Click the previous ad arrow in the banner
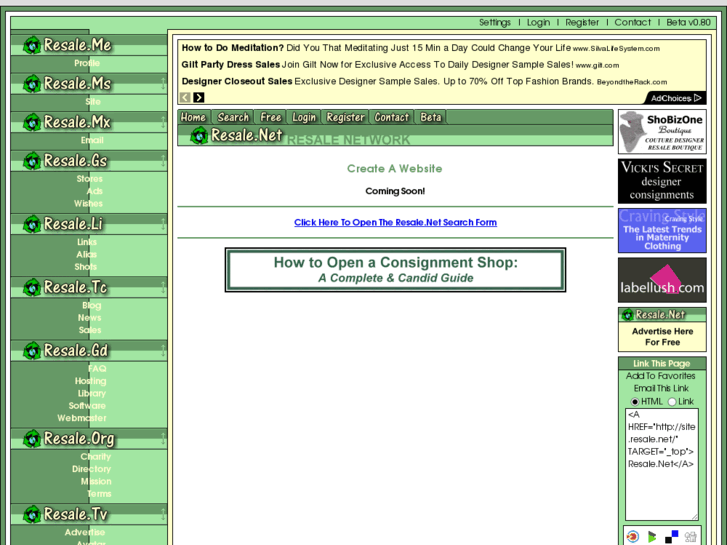727x545 pixels. (185, 97)
